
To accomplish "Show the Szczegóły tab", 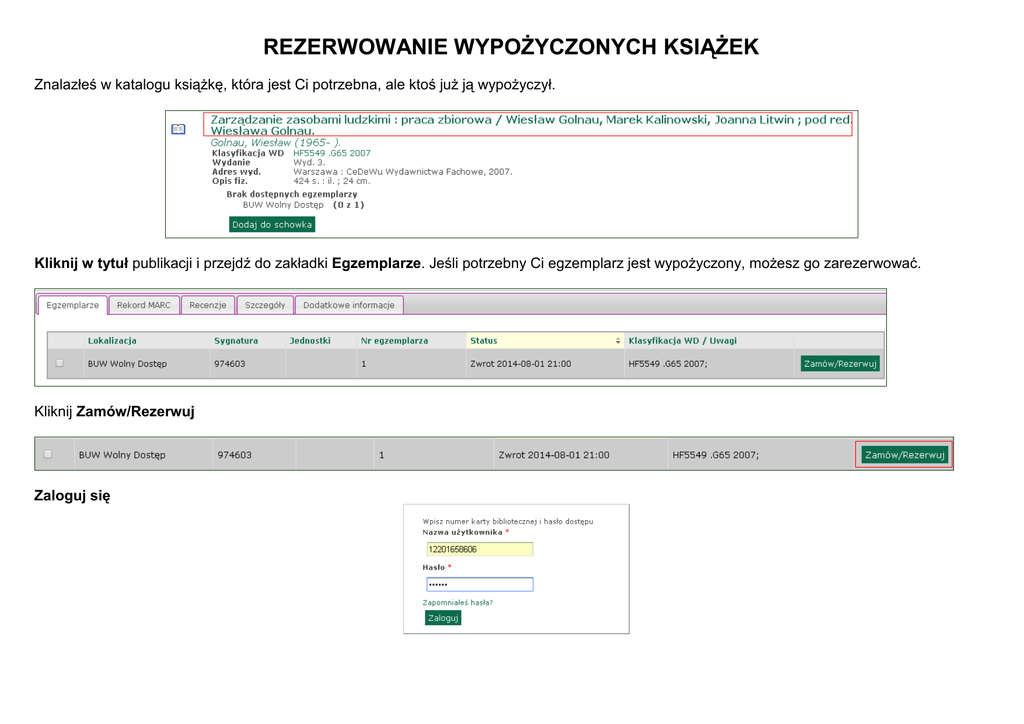I will 265,305.
